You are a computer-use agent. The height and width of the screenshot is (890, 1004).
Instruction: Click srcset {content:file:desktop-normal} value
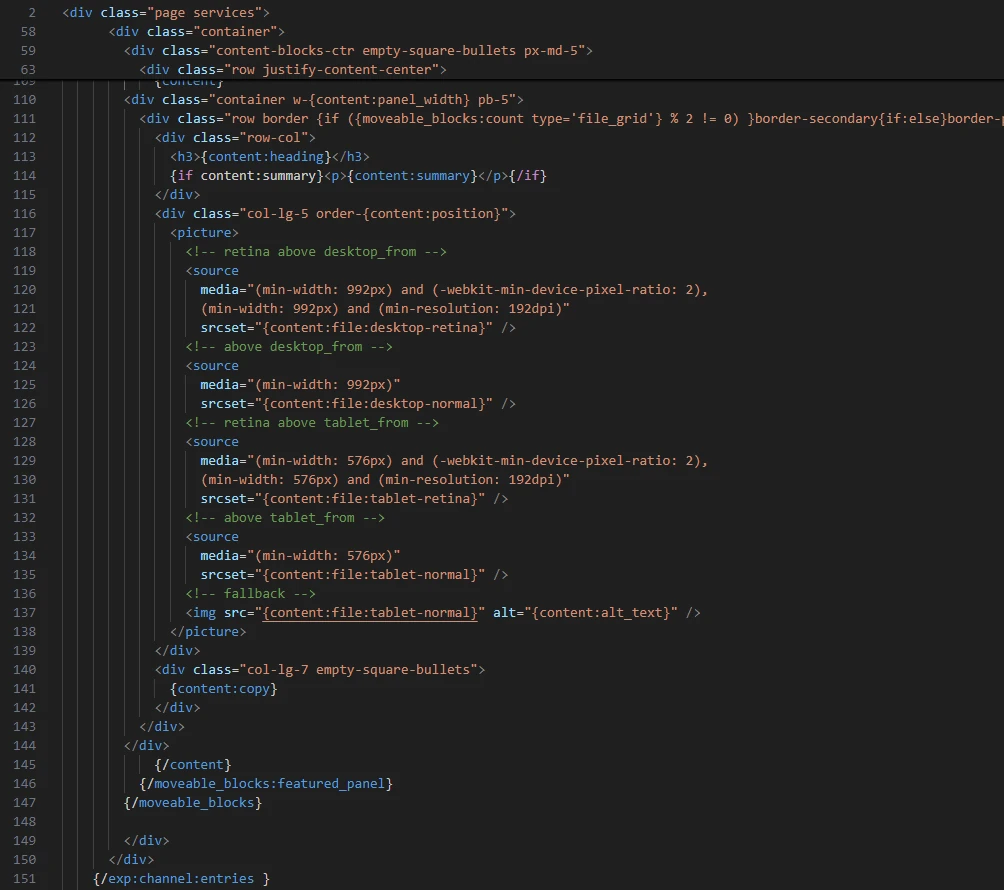point(374,403)
